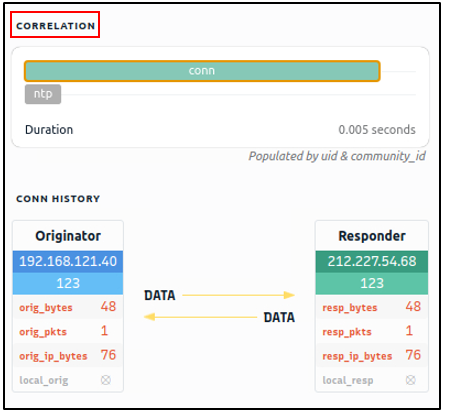
Task: Click the orig_bytes field row
Action: [x=68, y=307]
